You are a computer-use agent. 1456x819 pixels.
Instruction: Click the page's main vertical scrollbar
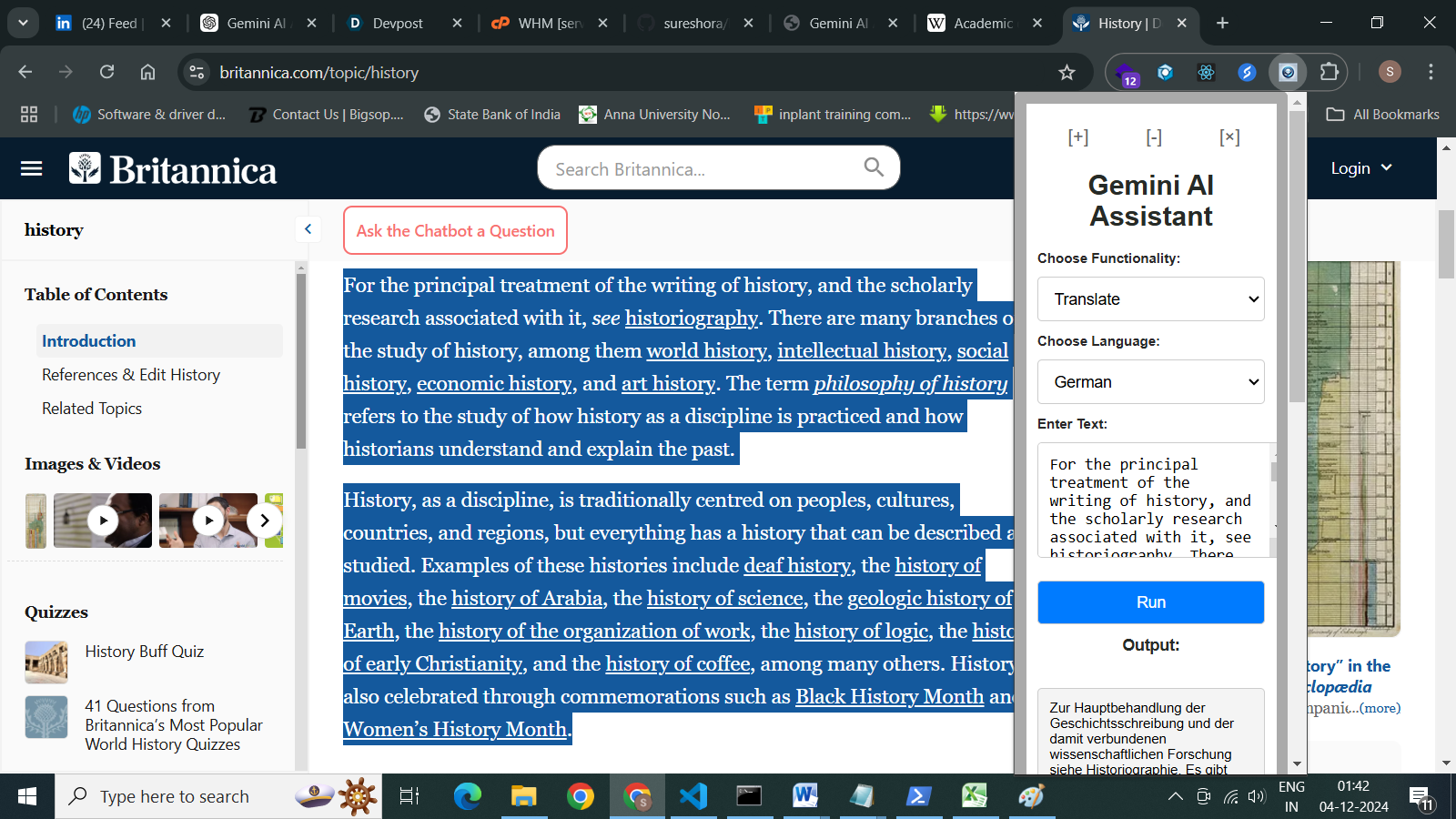(x=1446, y=244)
